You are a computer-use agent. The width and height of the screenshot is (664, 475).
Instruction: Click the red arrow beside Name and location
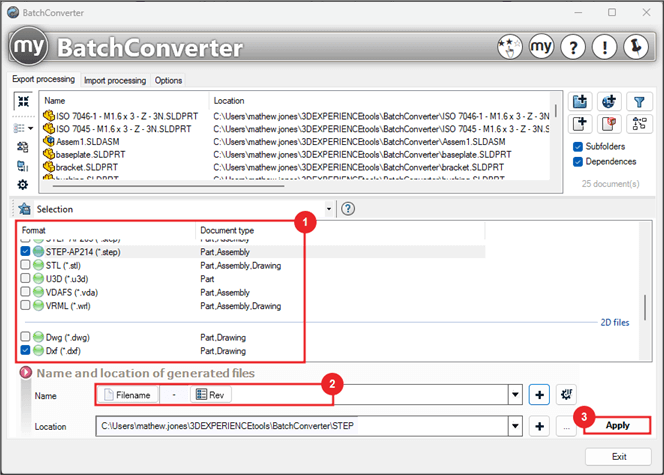26,372
